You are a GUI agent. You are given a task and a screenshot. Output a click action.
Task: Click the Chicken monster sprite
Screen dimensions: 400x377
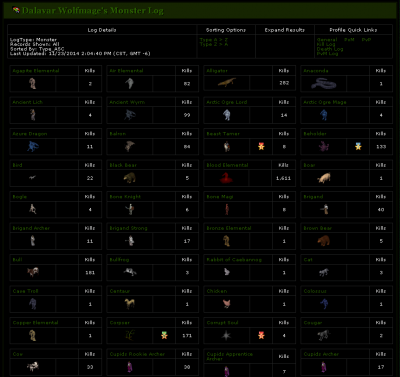[227, 303]
